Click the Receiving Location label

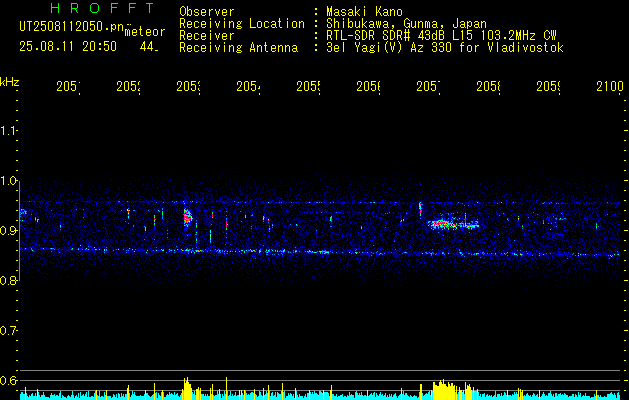[242, 24]
